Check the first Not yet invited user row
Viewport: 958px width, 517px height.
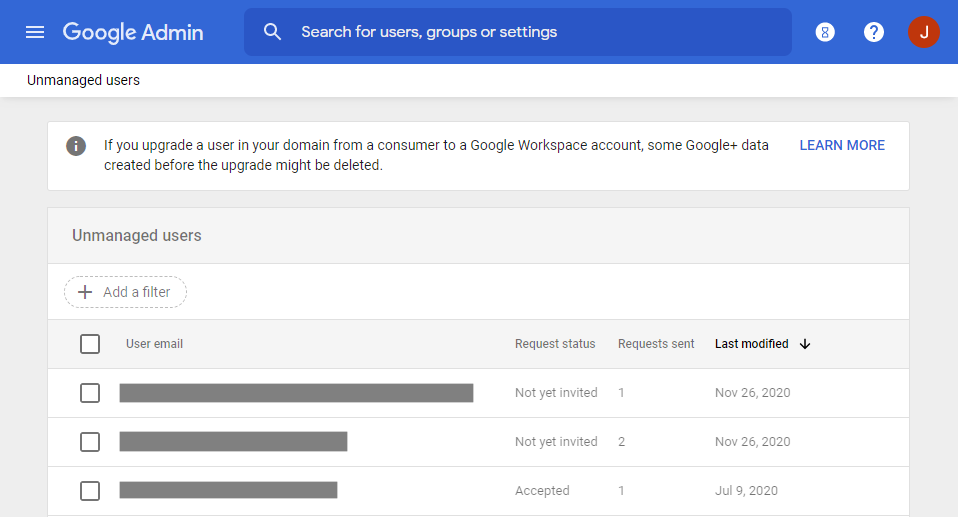point(90,393)
